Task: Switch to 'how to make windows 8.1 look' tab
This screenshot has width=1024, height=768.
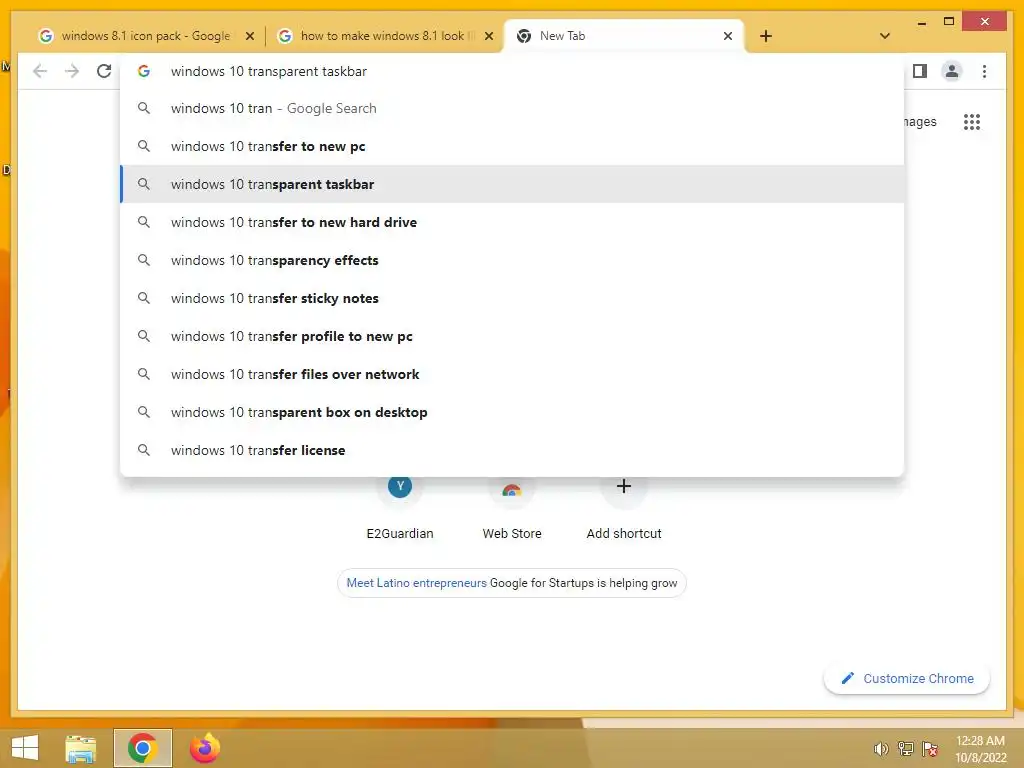Action: pos(384,36)
